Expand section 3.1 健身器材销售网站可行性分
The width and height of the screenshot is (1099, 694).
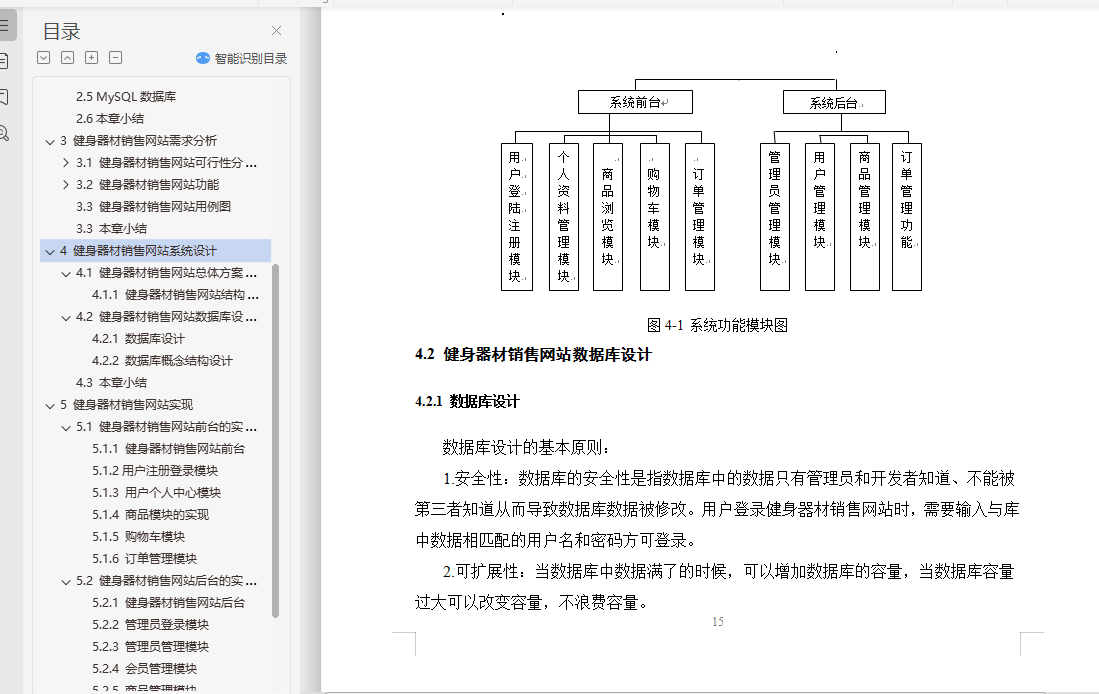click(66, 163)
